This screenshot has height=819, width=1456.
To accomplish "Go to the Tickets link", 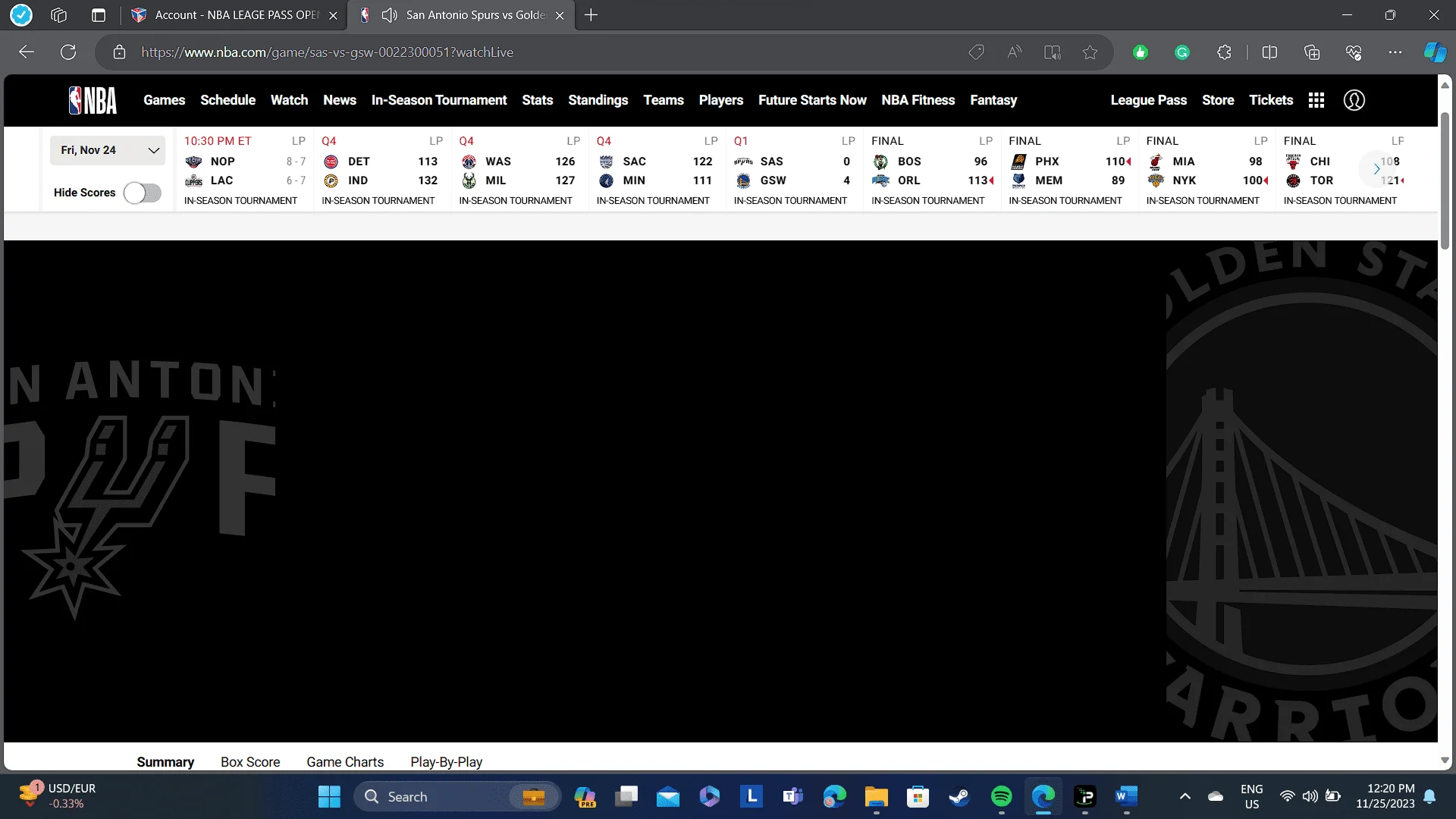I will click(1271, 100).
